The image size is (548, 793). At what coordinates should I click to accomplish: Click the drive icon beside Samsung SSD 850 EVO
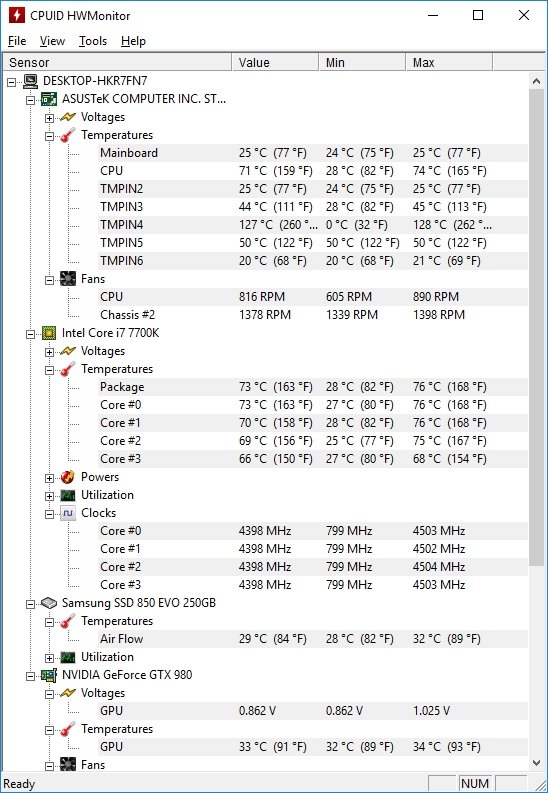coord(50,603)
